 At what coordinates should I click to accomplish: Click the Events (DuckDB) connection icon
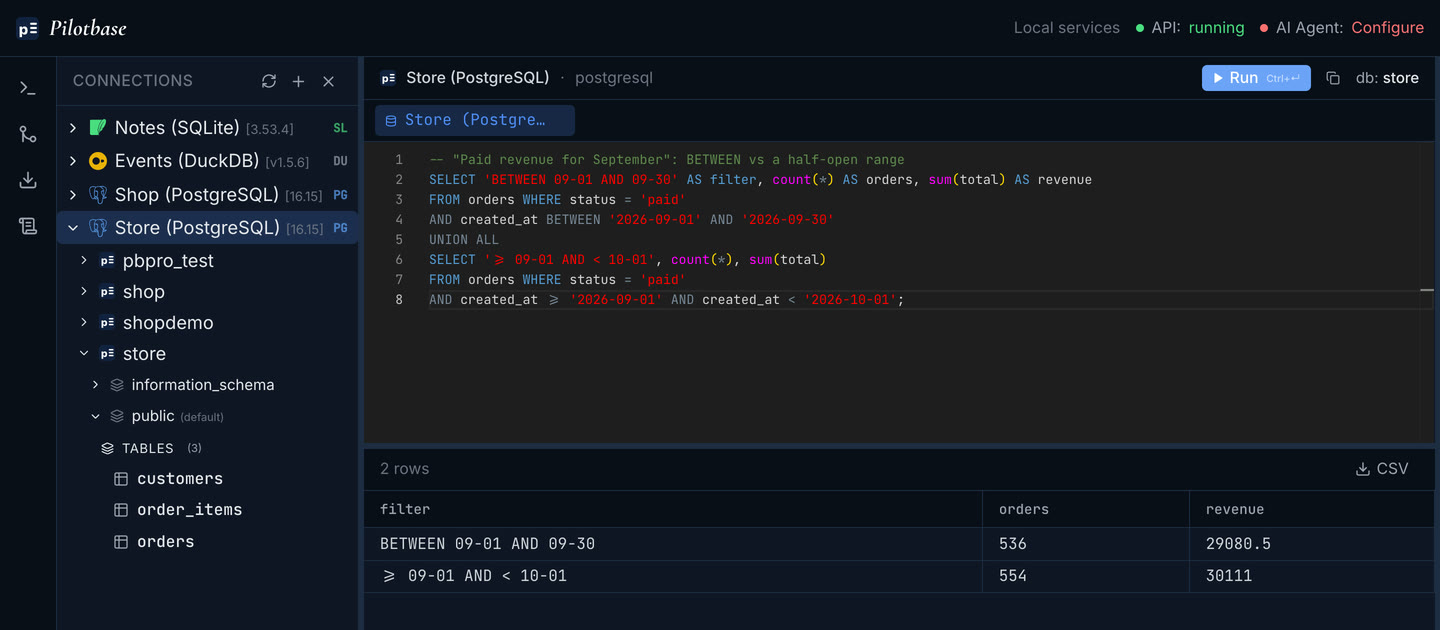tap(98, 161)
